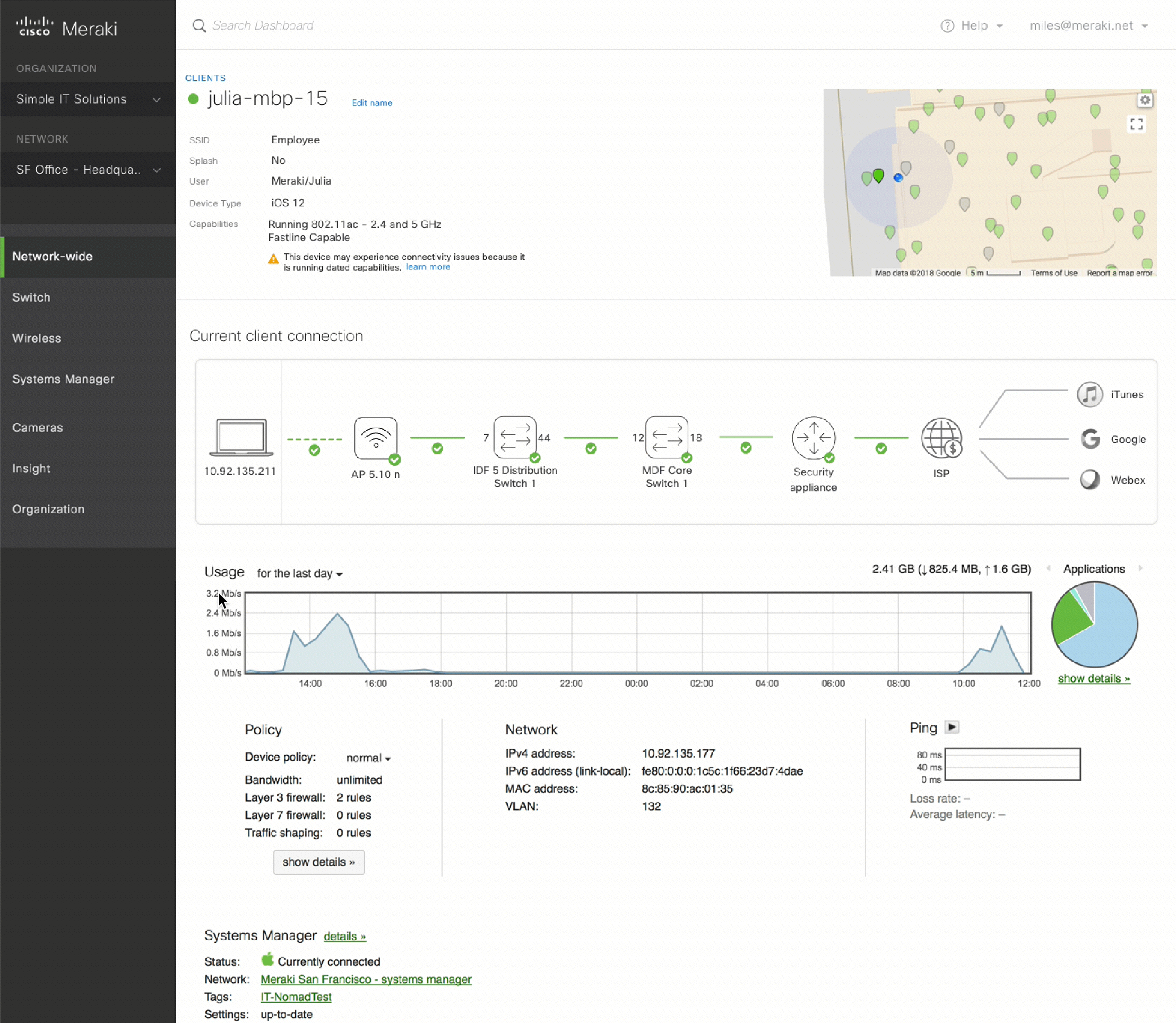The image size is (1176, 1023).
Task: Open the device policy normal dropdown
Action: 368,758
